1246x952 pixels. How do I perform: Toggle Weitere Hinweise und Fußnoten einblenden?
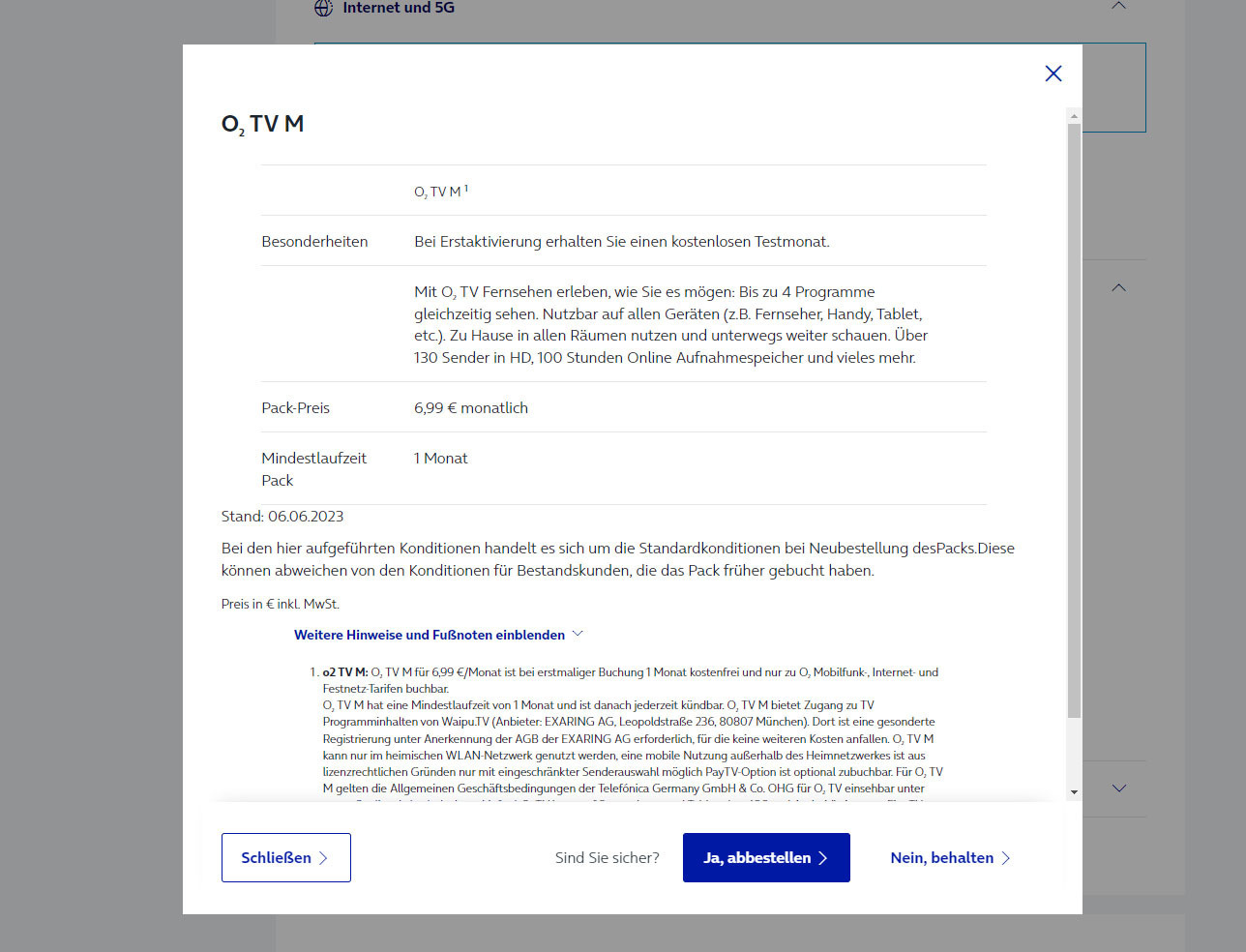[x=438, y=635]
